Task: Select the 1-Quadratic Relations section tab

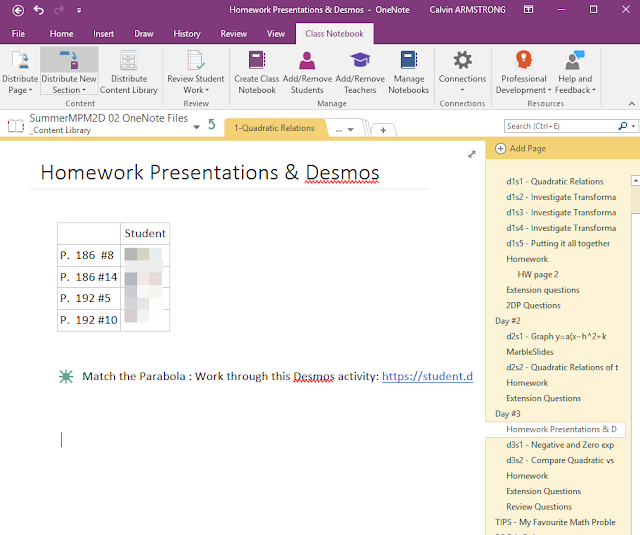Action: [x=274, y=128]
